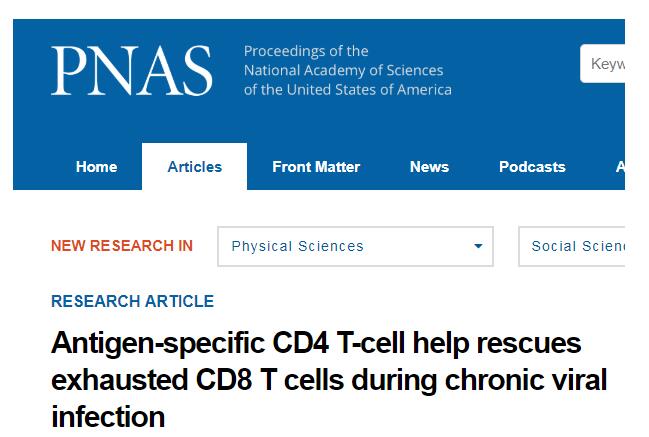Expand the Social Sciences dropdown

coord(572,246)
